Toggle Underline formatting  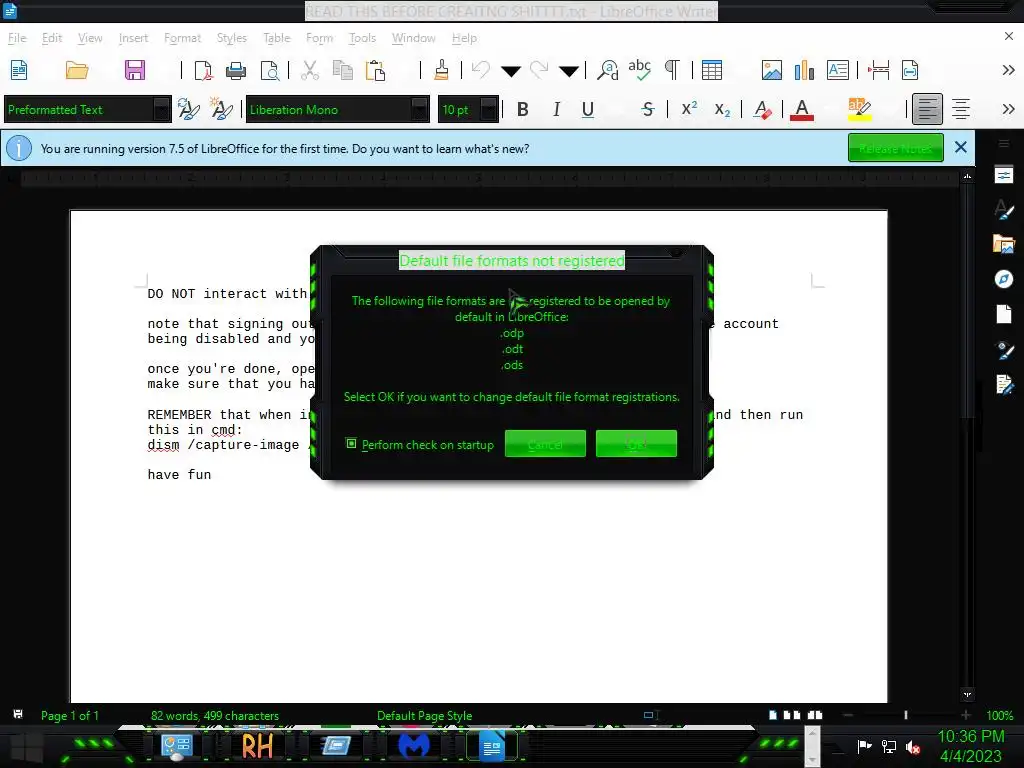point(588,109)
